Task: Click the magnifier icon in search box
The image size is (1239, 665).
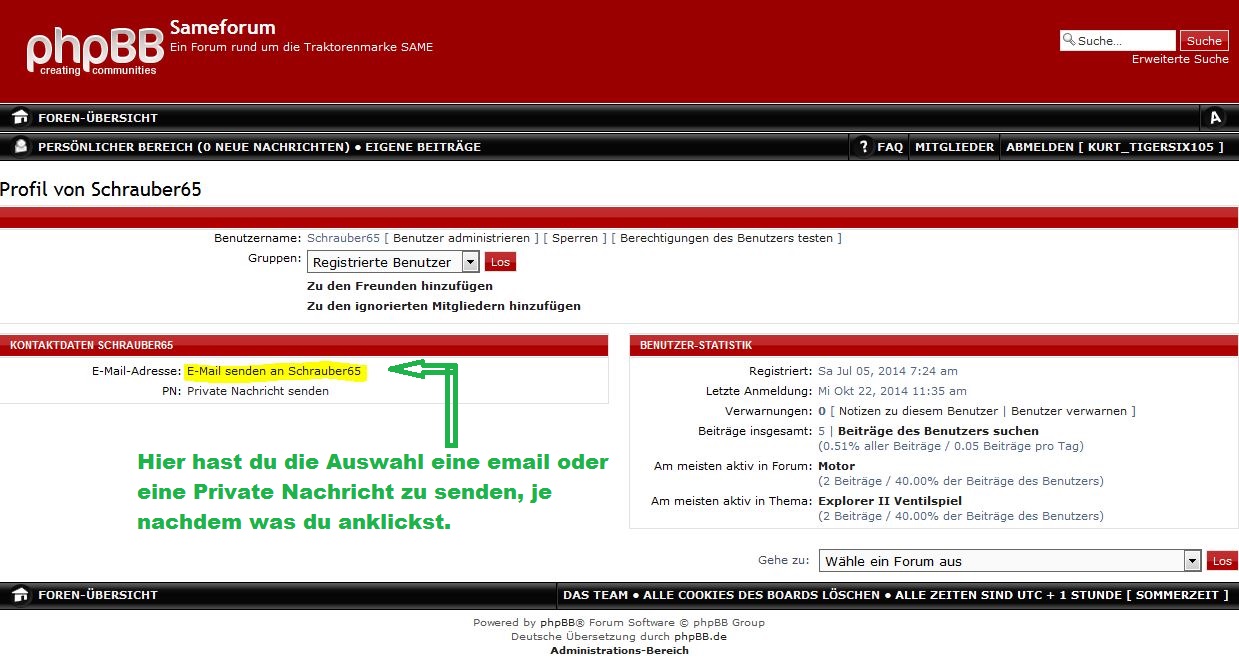Action: click(x=1069, y=41)
